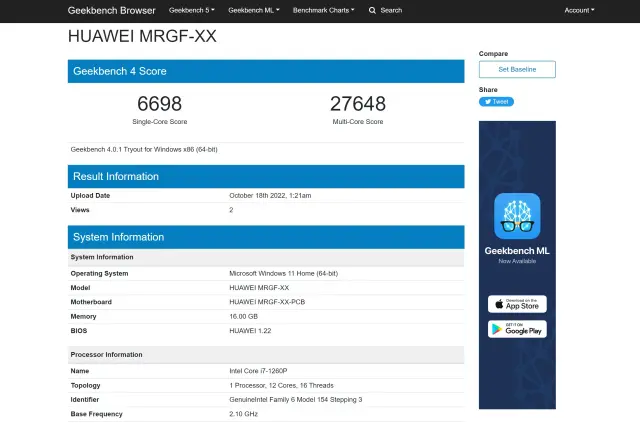Open the Account menu
This screenshot has height=423, width=640.
[x=579, y=10]
